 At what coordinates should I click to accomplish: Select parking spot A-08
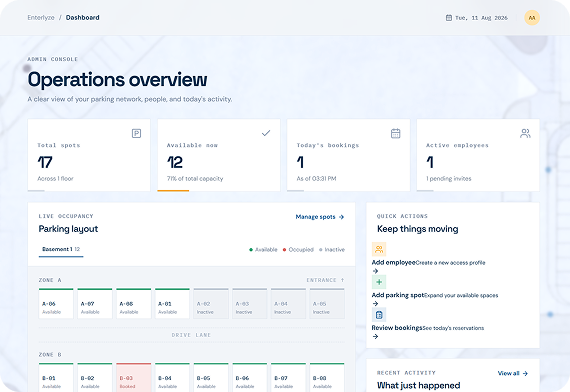click(x=133, y=304)
